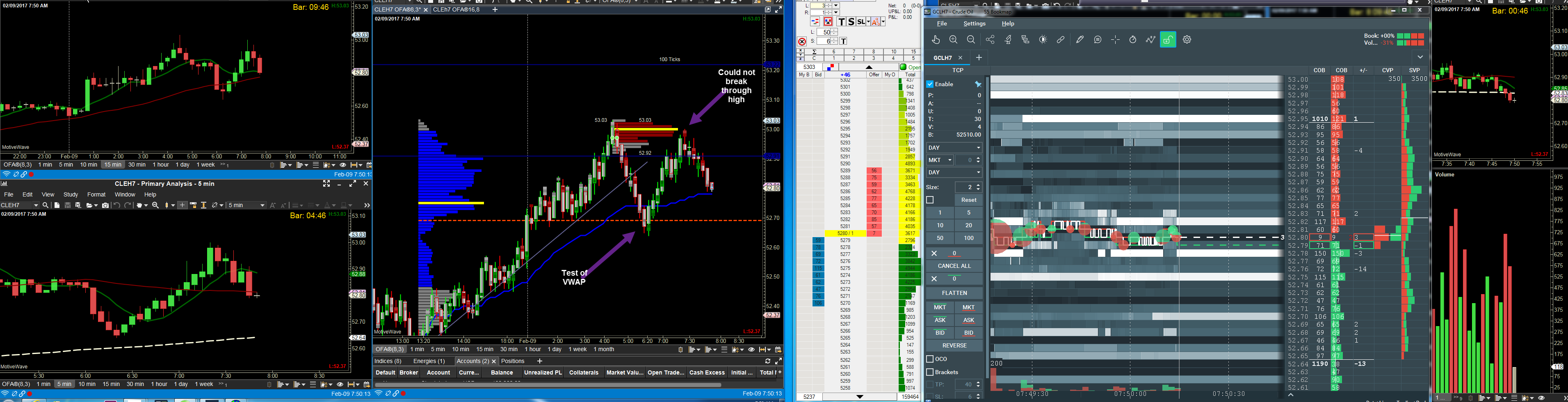Viewport: 1568px width, 402px height.
Task: Expand toolbar overflow arrows in 5 min chart
Action: 366,205
